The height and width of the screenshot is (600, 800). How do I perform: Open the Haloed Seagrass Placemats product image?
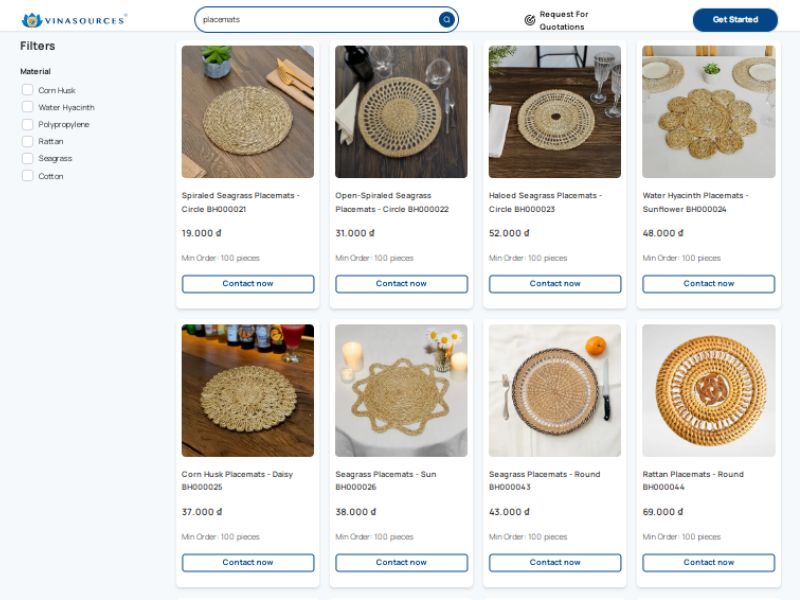[x=555, y=112]
